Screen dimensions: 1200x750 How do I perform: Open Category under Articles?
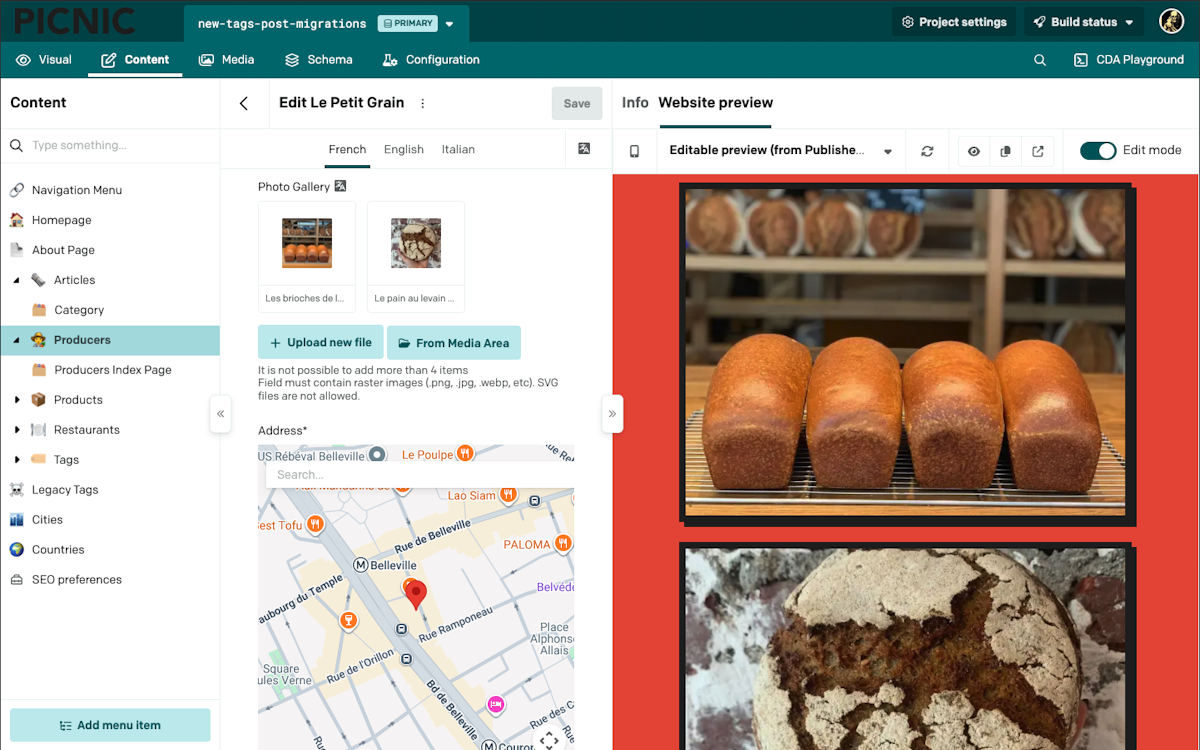tap(79, 310)
